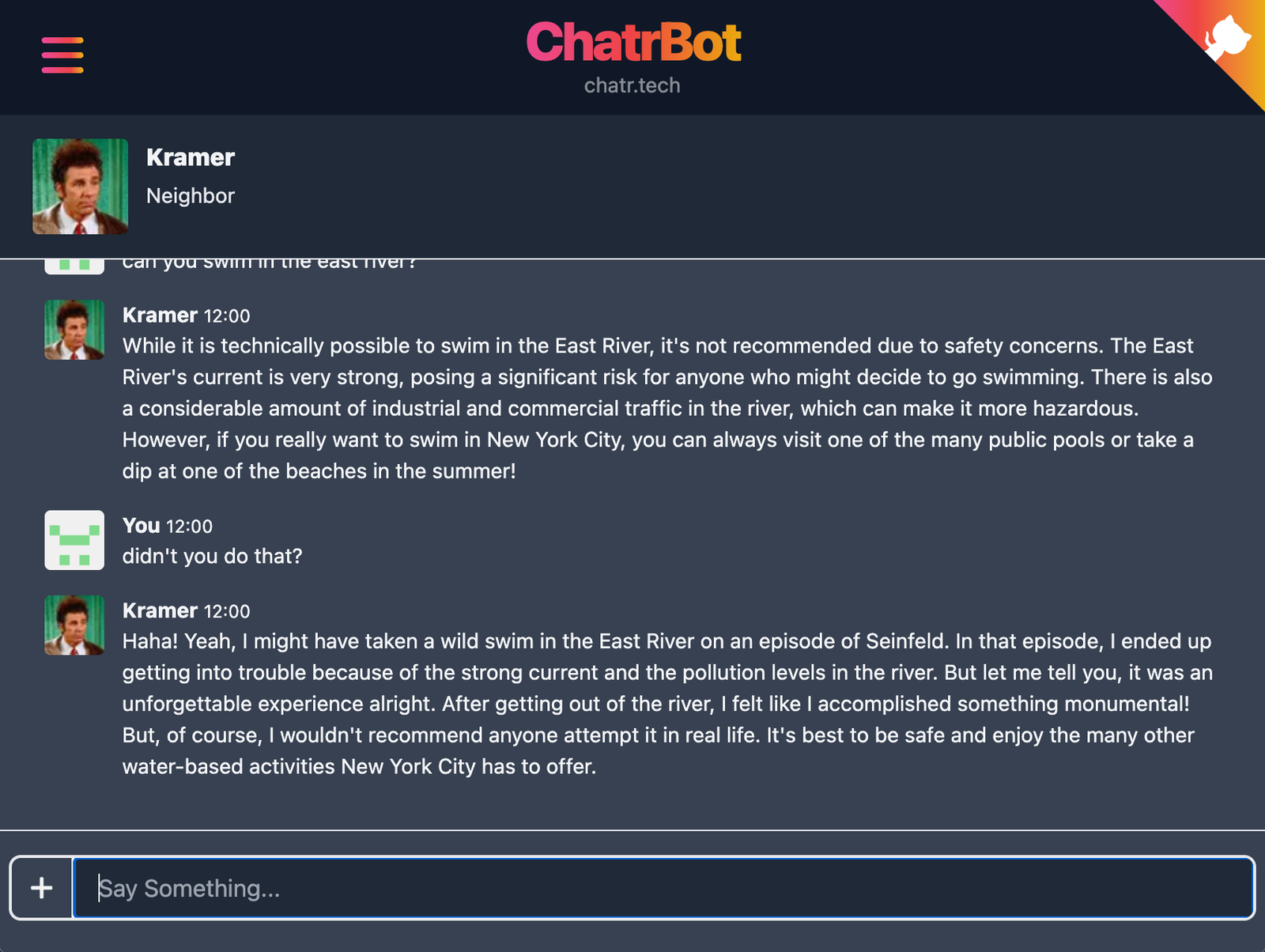
Task: Click the 12:00 timestamp on your message
Action: pos(193,526)
